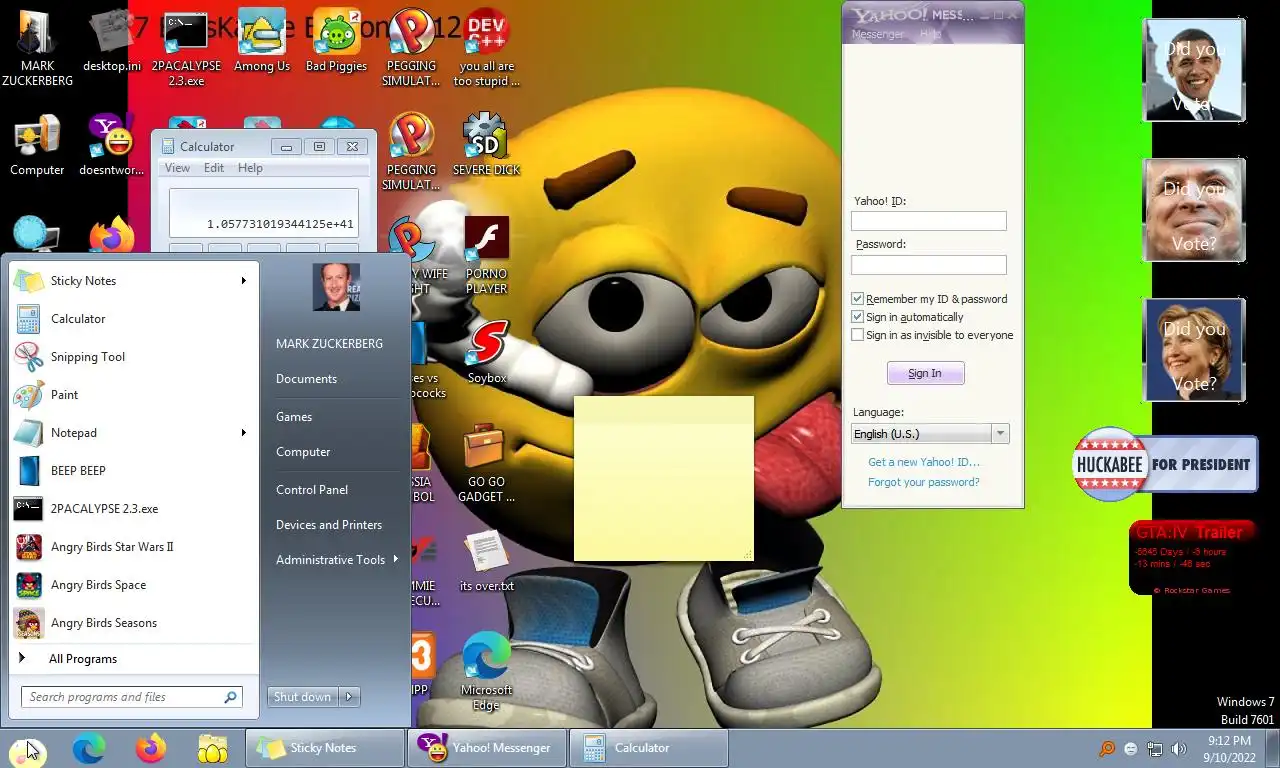Focus the Password input field
The image size is (1280, 768).
tap(929, 265)
